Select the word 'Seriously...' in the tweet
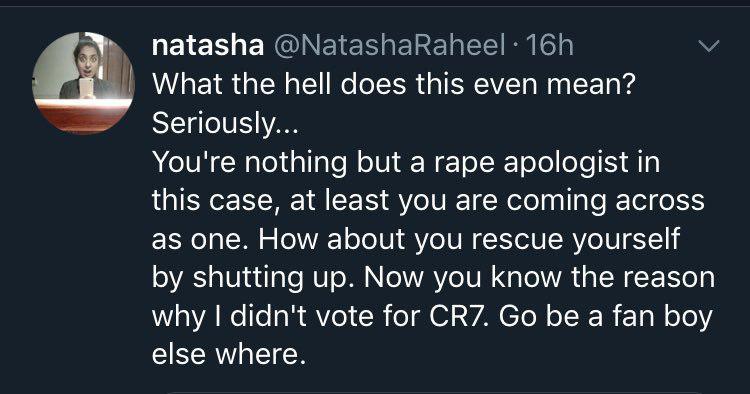This screenshot has height=394, width=750. (x=225, y=124)
